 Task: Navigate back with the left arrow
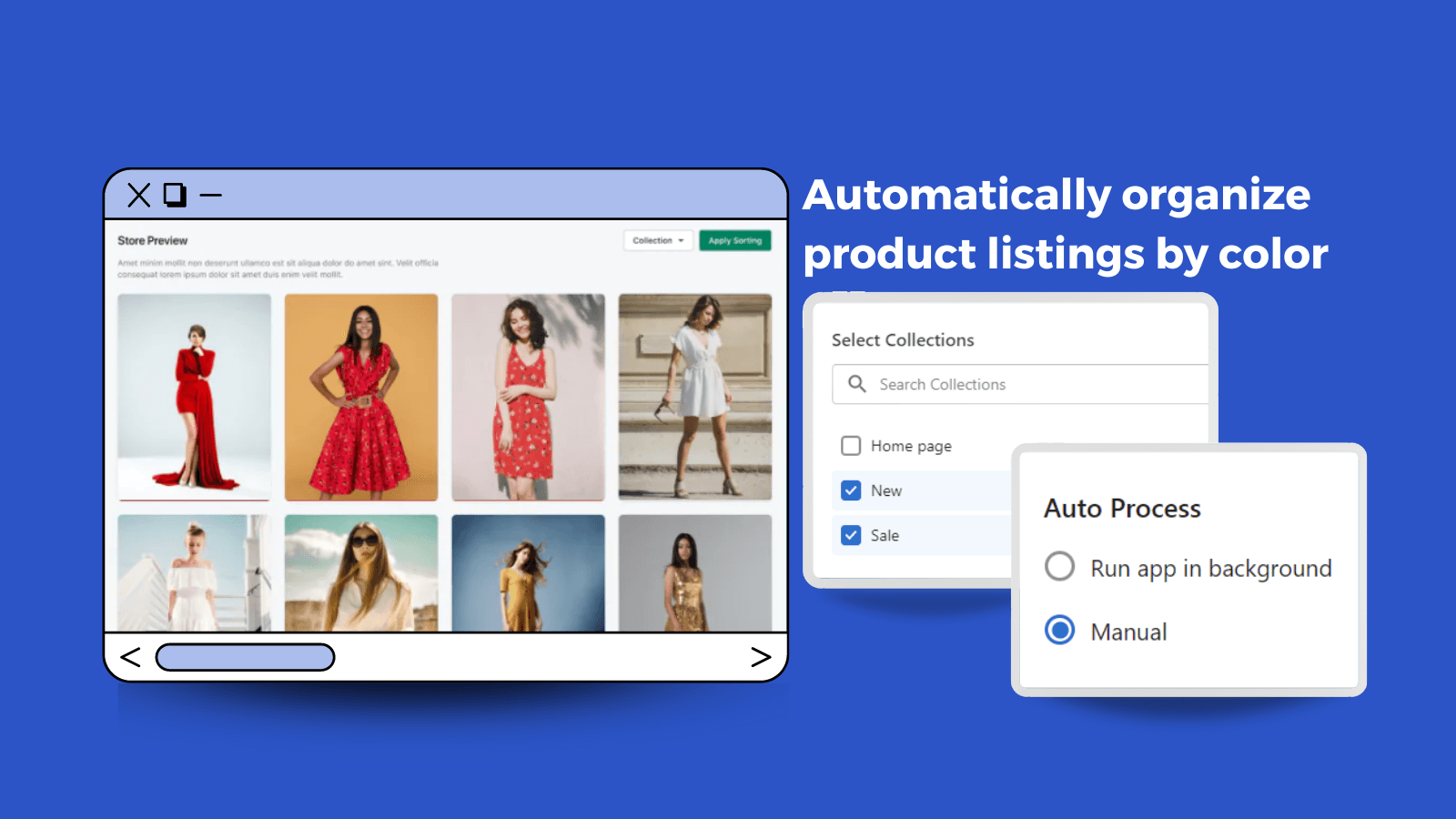(130, 657)
